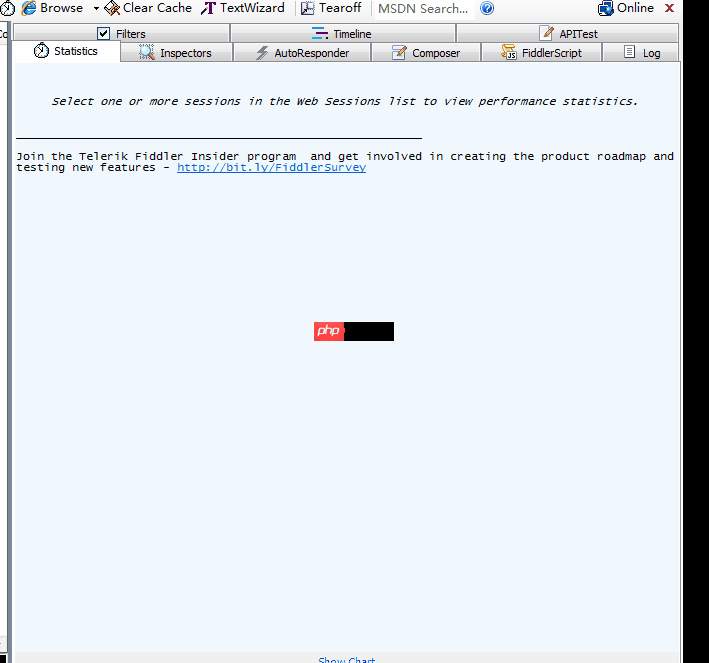Toggle the Filters tab checkbox
The image size is (709, 663).
click(x=104, y=33)
